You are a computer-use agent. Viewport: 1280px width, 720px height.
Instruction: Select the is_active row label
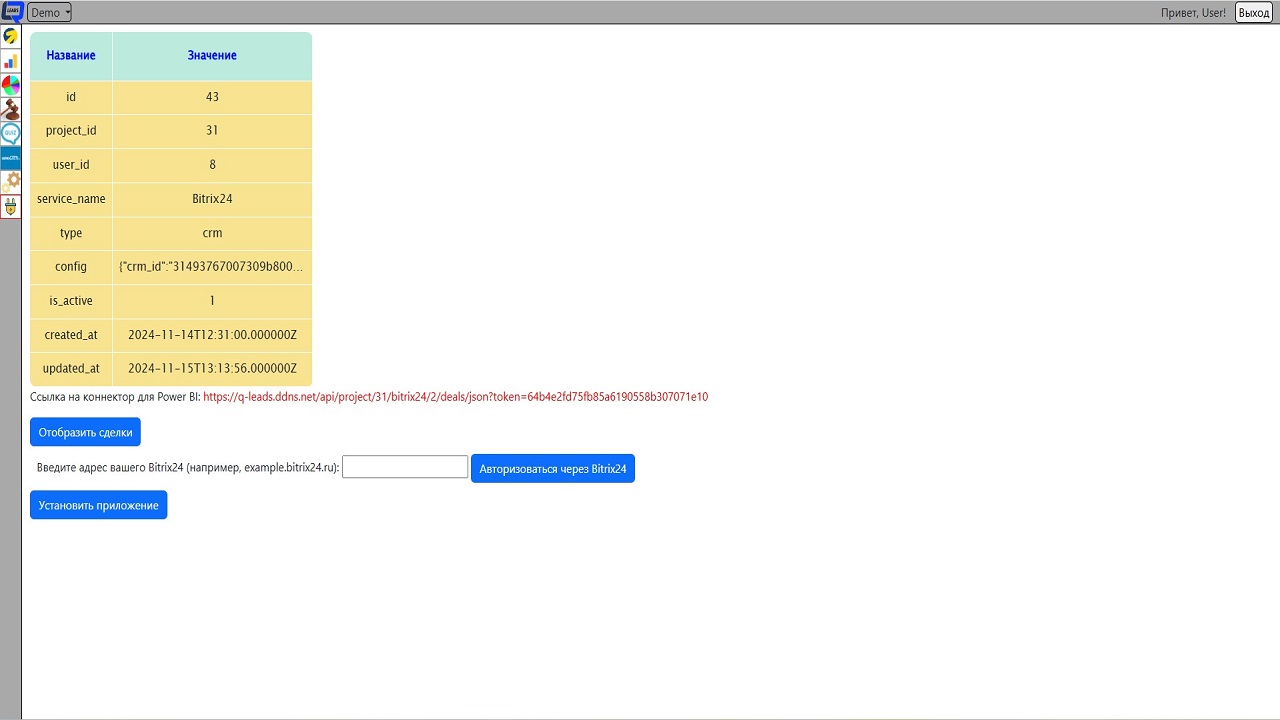[x=71, y=301]
